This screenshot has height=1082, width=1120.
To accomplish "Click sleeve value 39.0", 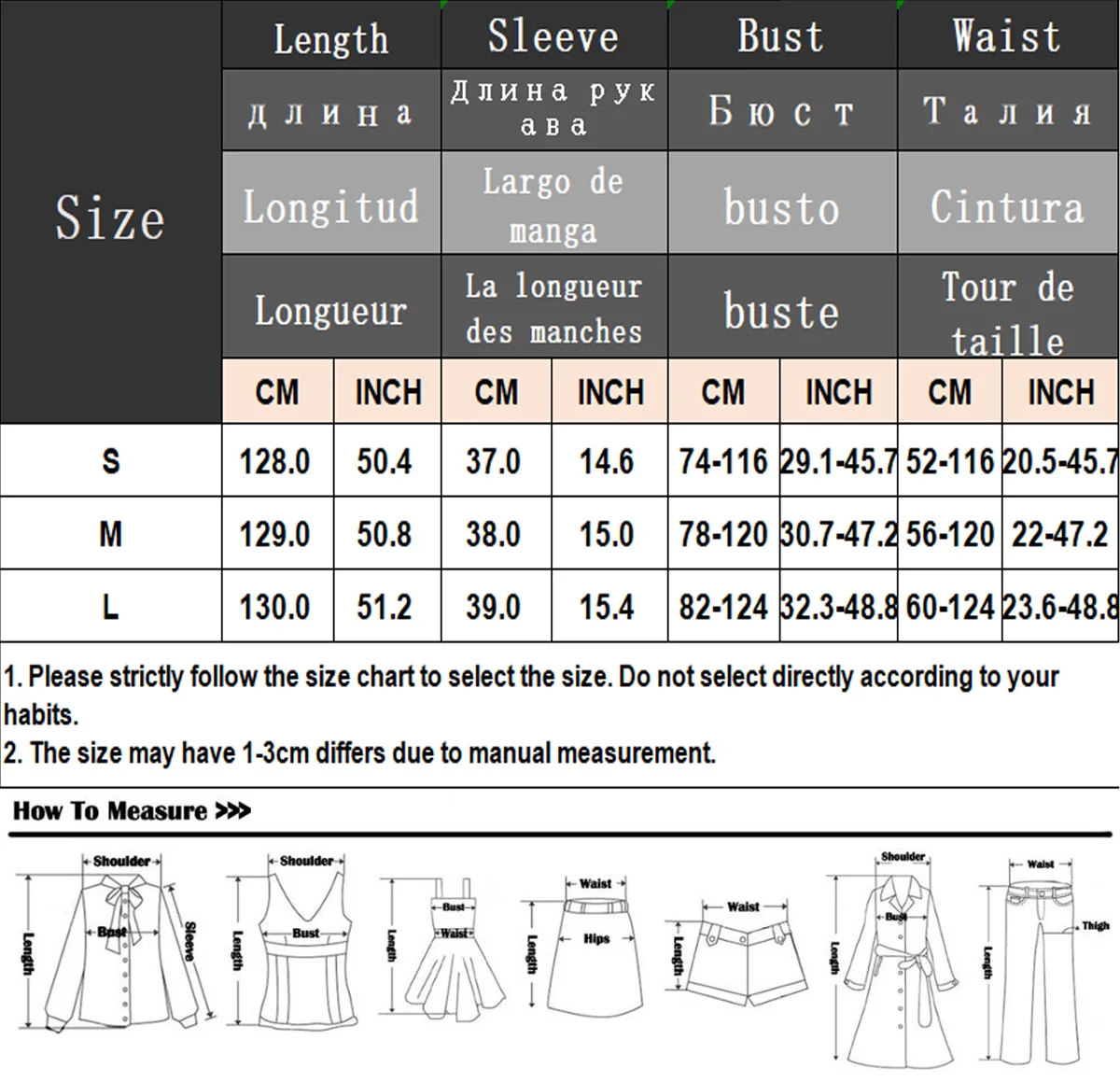I will 494,606.
